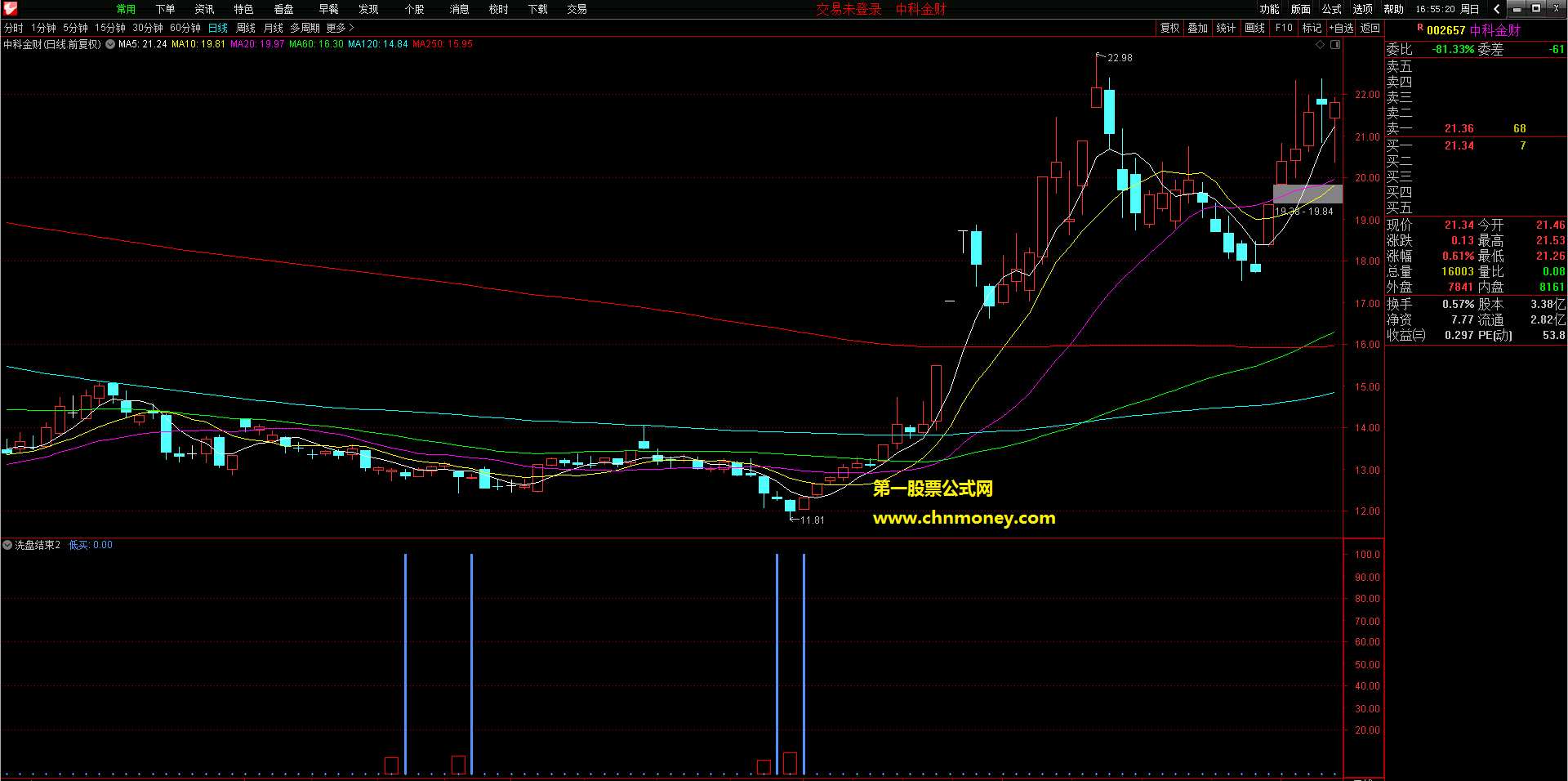Open the 资讯 menu
This screenshot has width=1568, height=781.
pos(204,9)
